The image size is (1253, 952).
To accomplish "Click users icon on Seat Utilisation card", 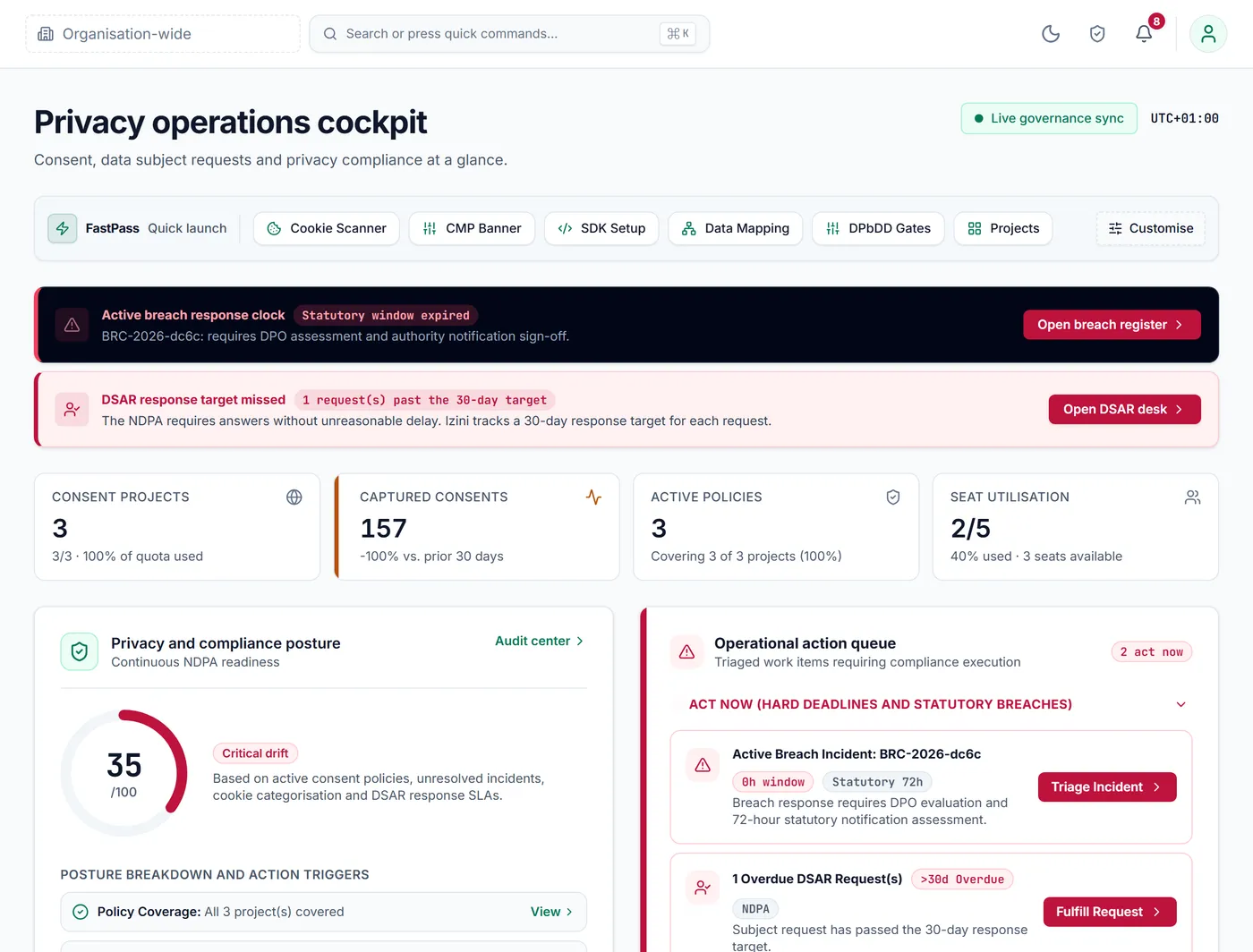I will (x=1192, y=497).
